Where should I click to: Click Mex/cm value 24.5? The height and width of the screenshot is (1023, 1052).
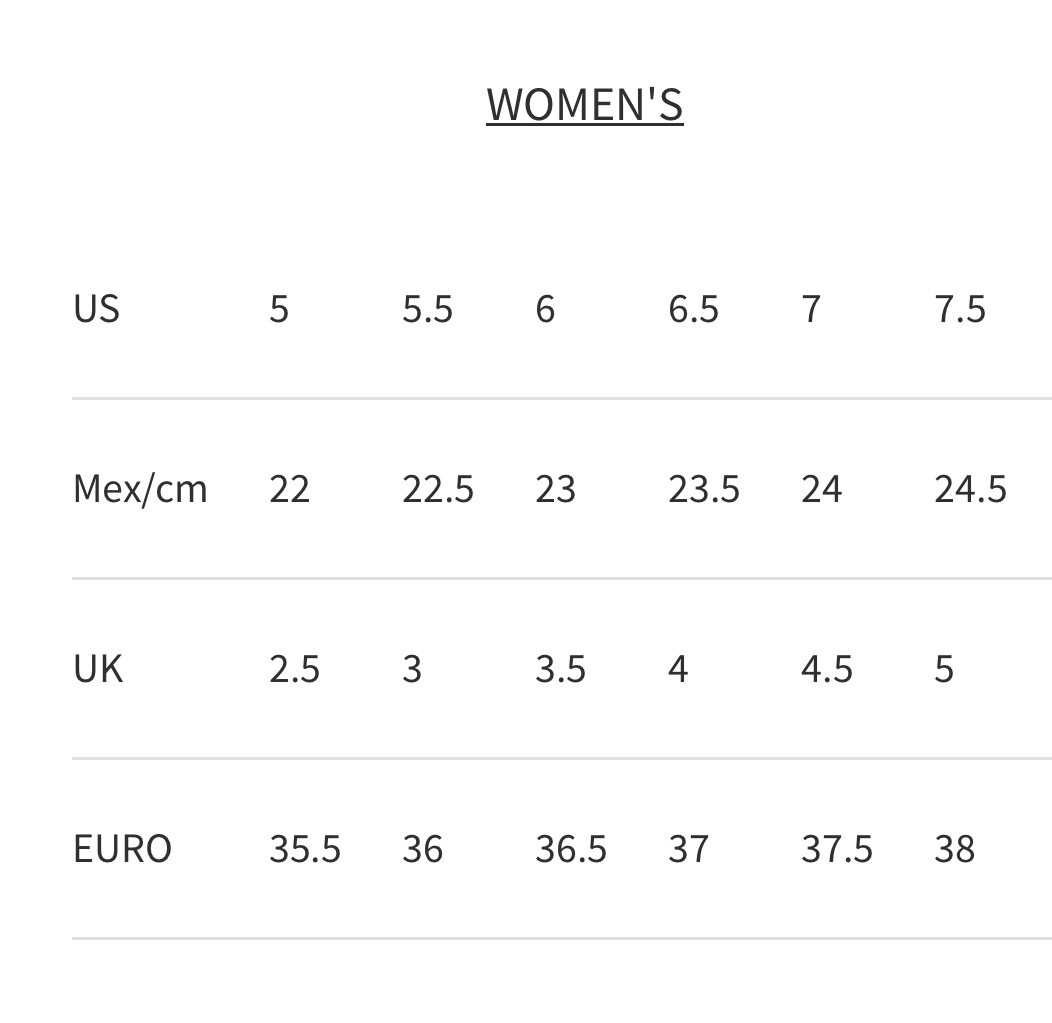click(971, 489)
